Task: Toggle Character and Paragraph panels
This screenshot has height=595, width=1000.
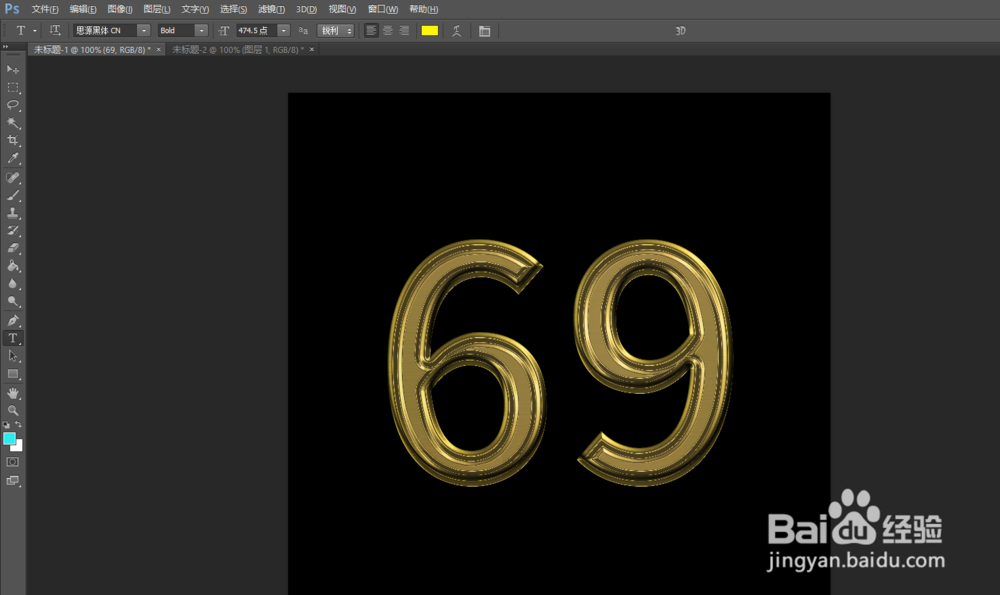Action: click(485, 31)
